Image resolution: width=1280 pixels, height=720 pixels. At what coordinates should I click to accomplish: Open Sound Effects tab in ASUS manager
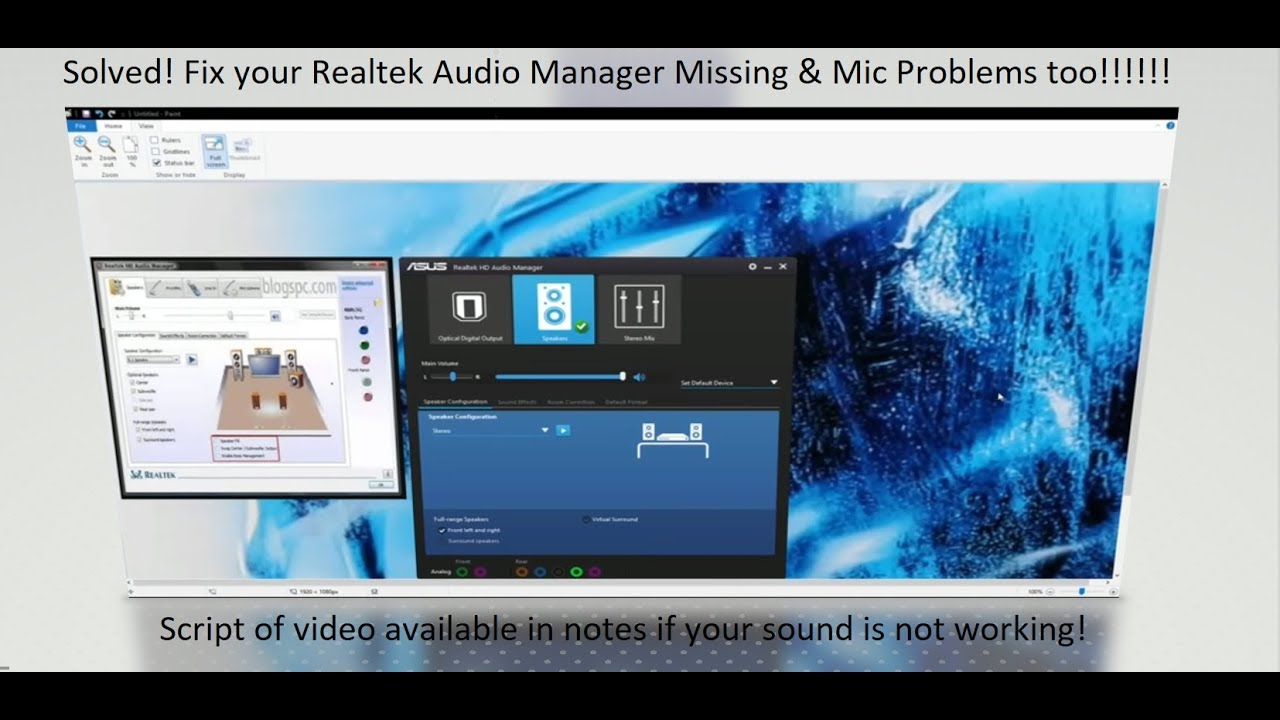coord(517,402)
